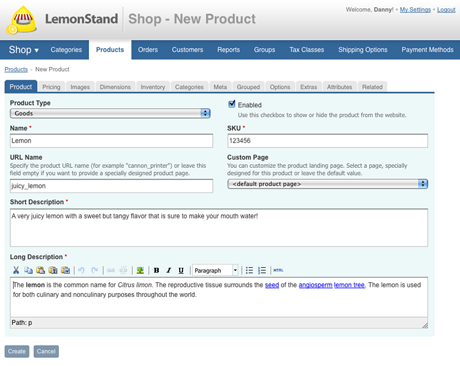Click the Unlink icon in editor toolbar

coord(123,270)
